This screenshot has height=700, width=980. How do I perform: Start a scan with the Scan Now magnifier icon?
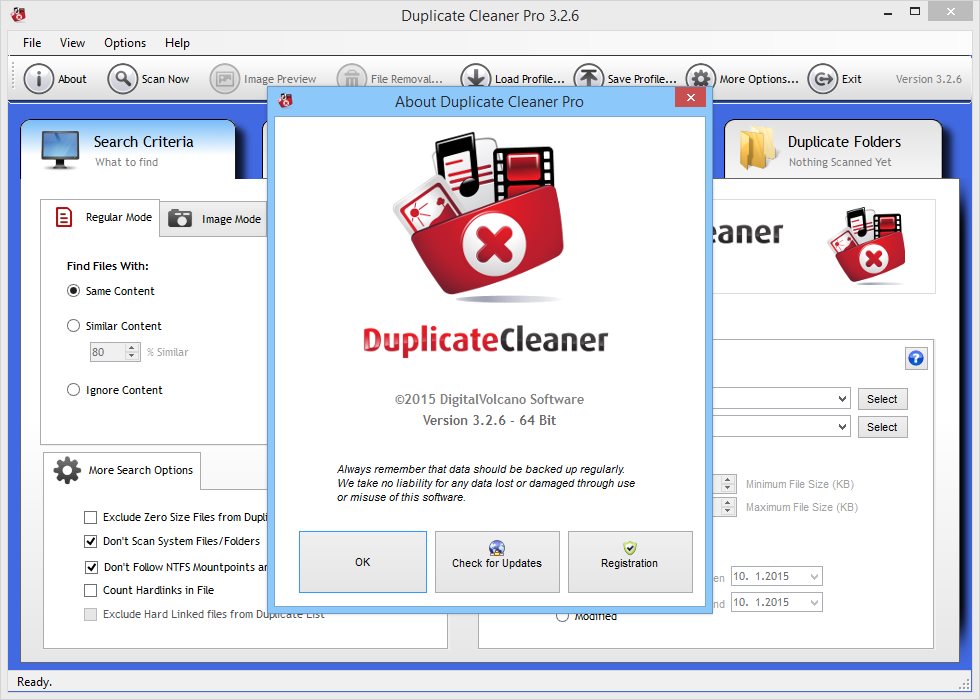click(x=122, y=79)
